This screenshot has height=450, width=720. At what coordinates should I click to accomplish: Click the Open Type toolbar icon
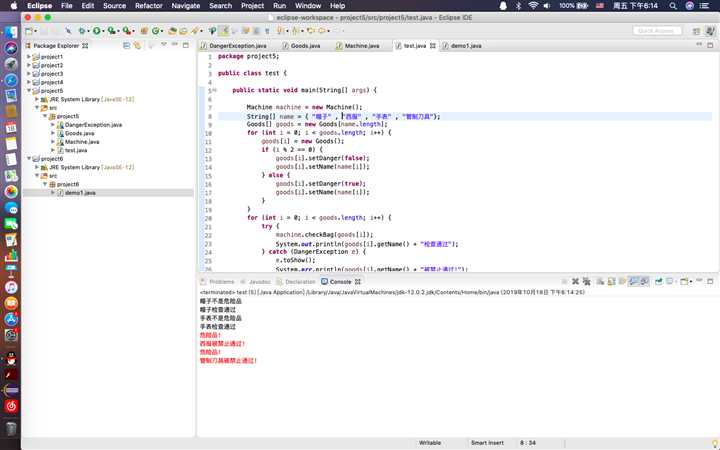[x=172, y=31]
